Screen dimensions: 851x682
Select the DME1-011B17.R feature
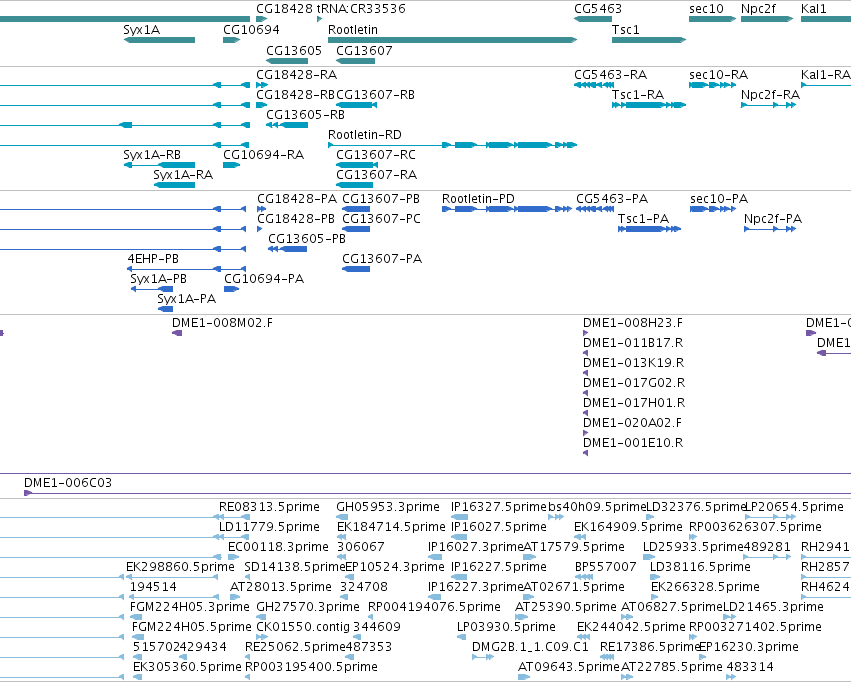[x=586, y=353]
